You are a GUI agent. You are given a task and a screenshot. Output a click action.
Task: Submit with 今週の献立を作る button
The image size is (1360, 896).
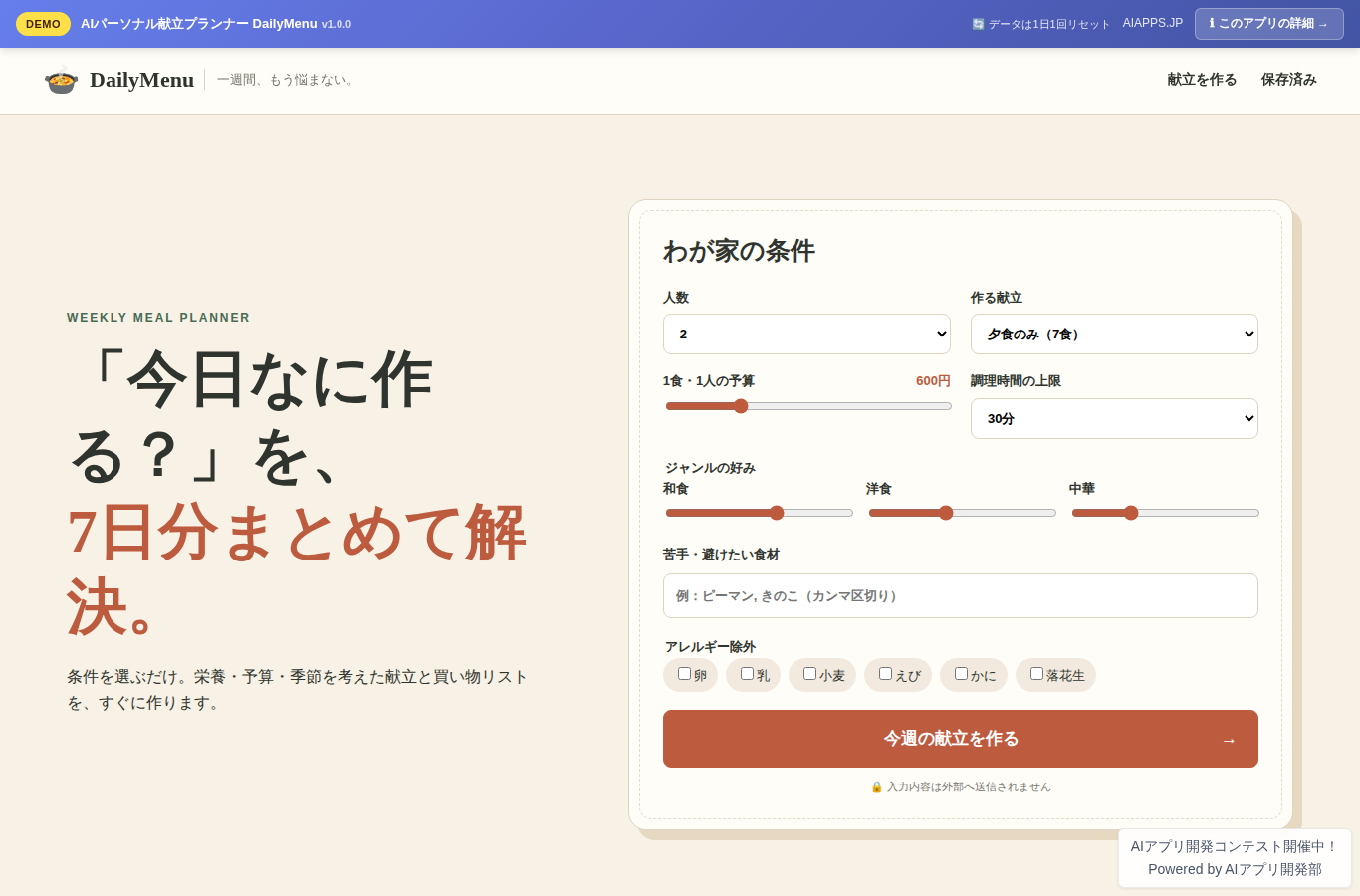961,739
